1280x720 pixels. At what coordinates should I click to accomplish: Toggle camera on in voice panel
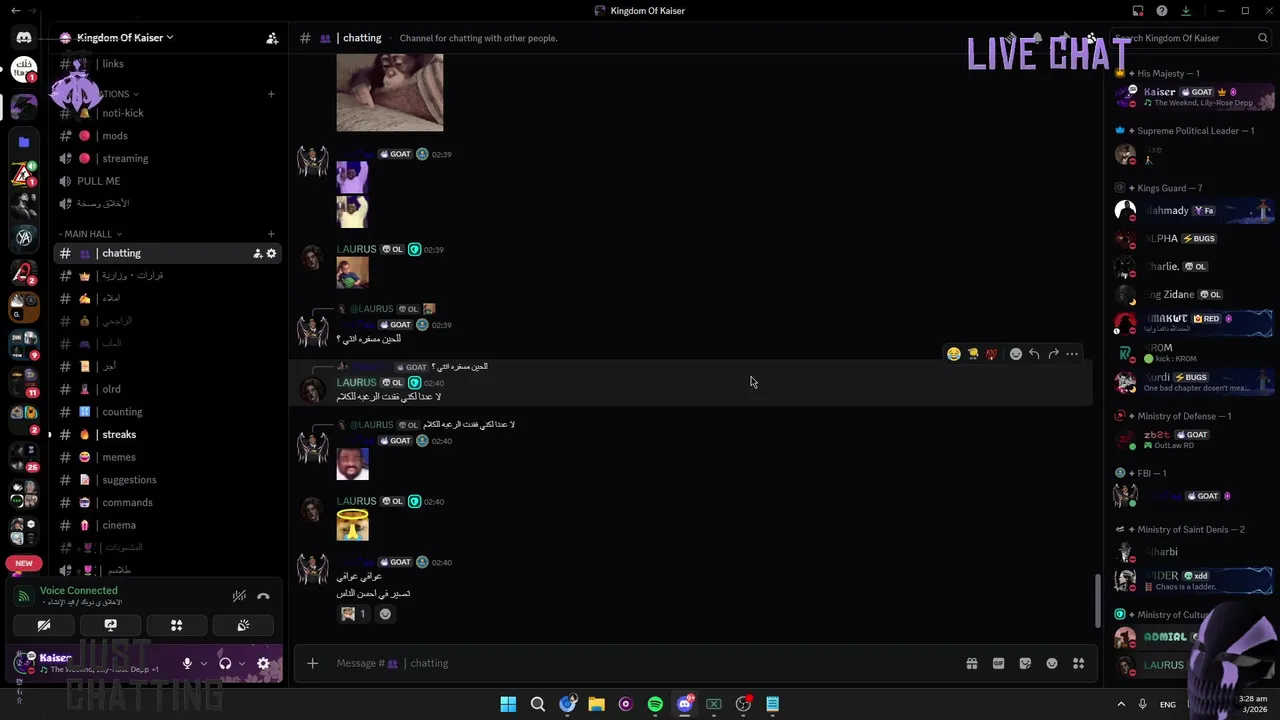tap(44, 625)
